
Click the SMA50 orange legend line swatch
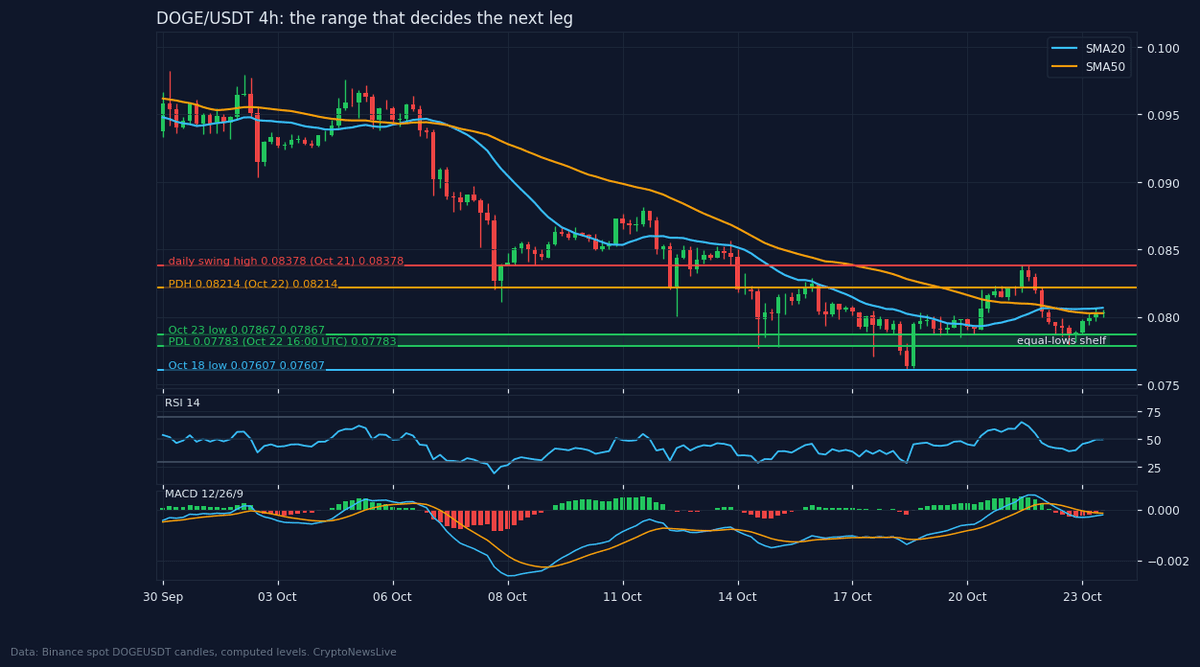[1066, 67]
